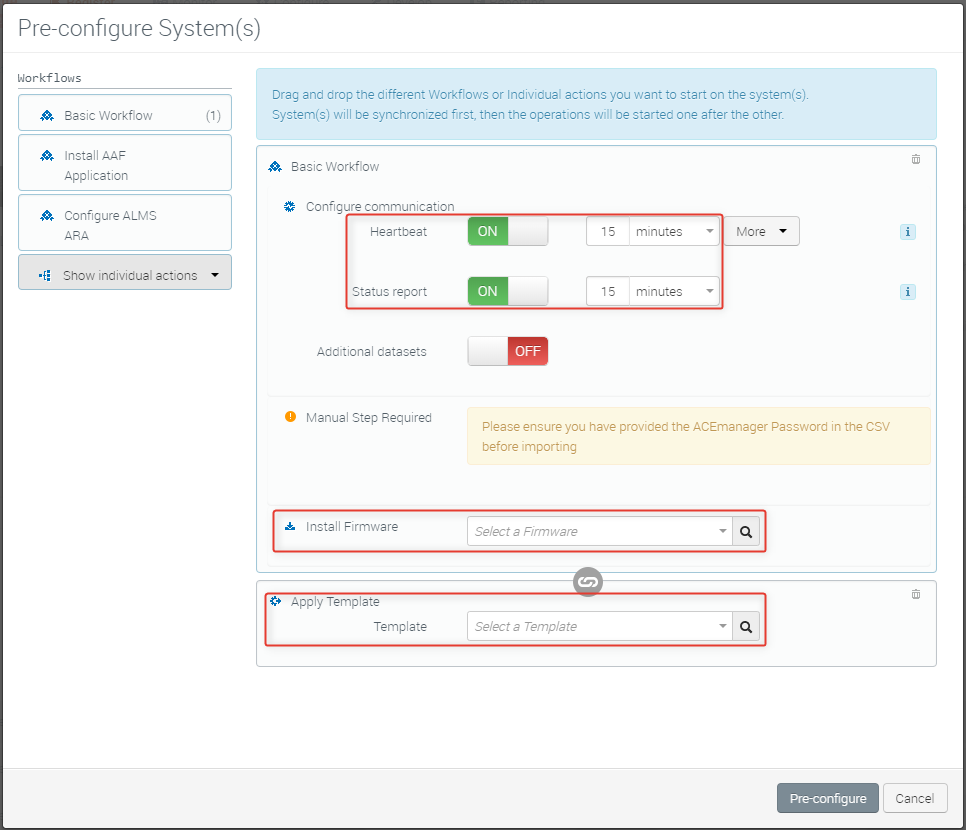The width and height of the screenshot is (966, 830).
Task: Click the info icon next to Heartbeat
Action: pos(908,232)
